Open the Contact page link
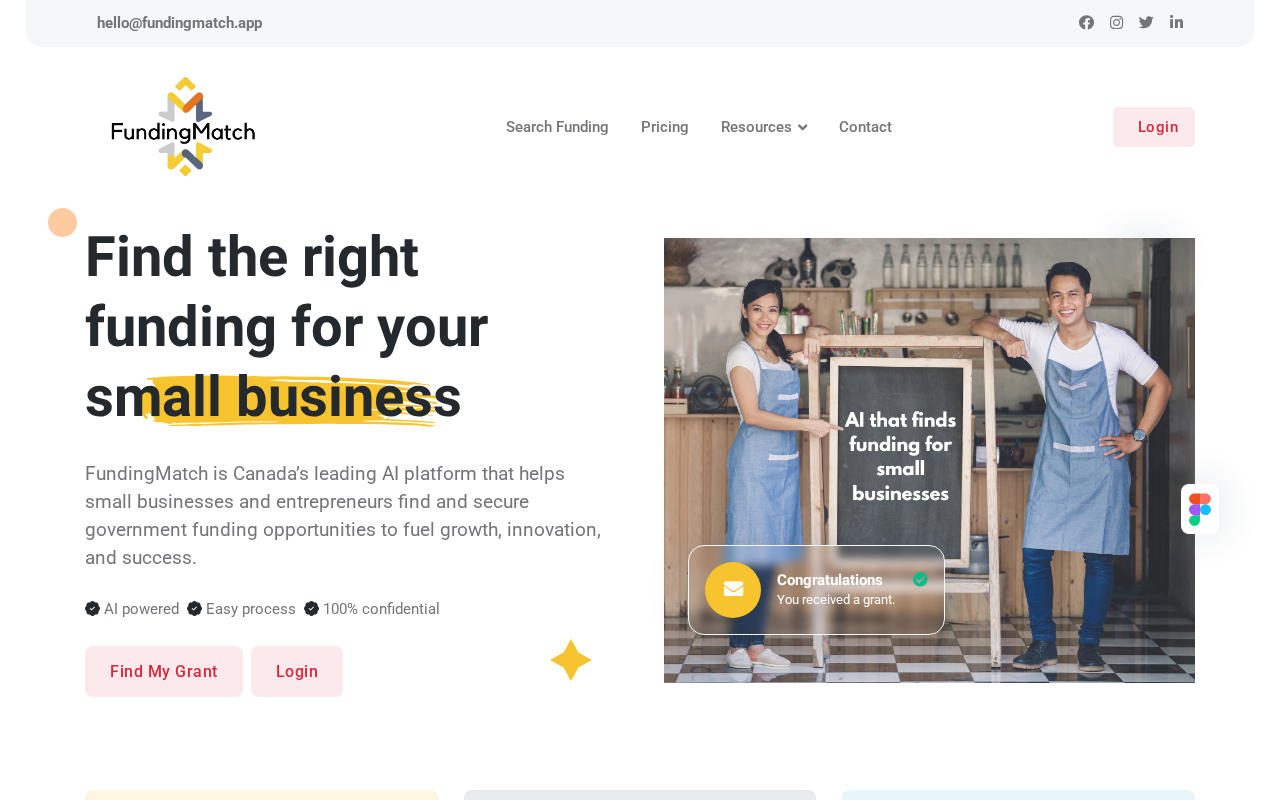This screenshot has width=1280, height=800. tap(865, 127)
